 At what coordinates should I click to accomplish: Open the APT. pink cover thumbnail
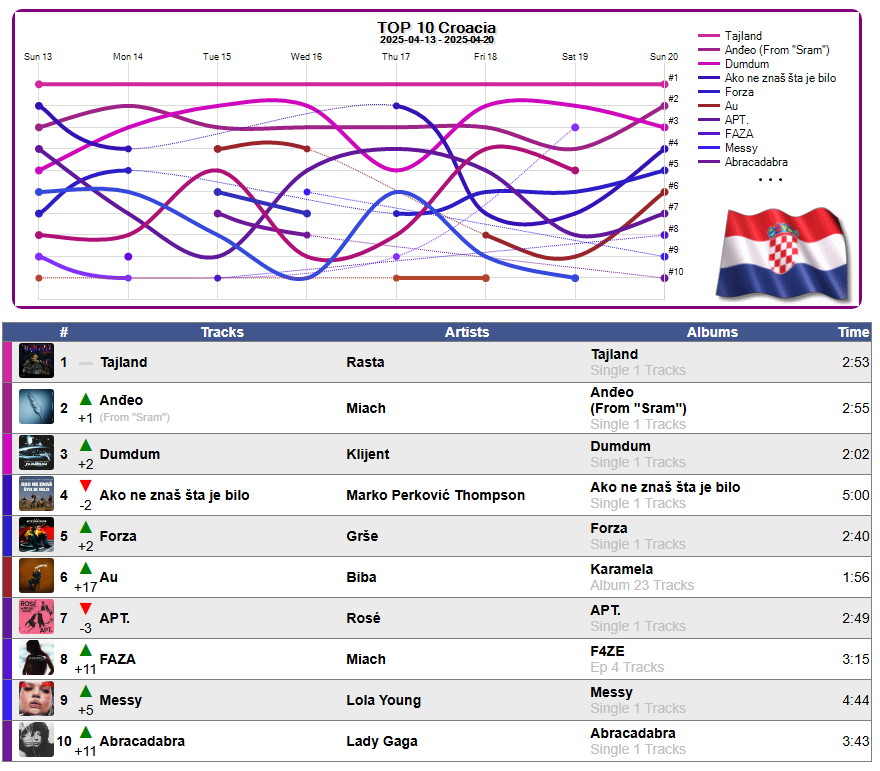pyautogui.click(x=36, y=617)
